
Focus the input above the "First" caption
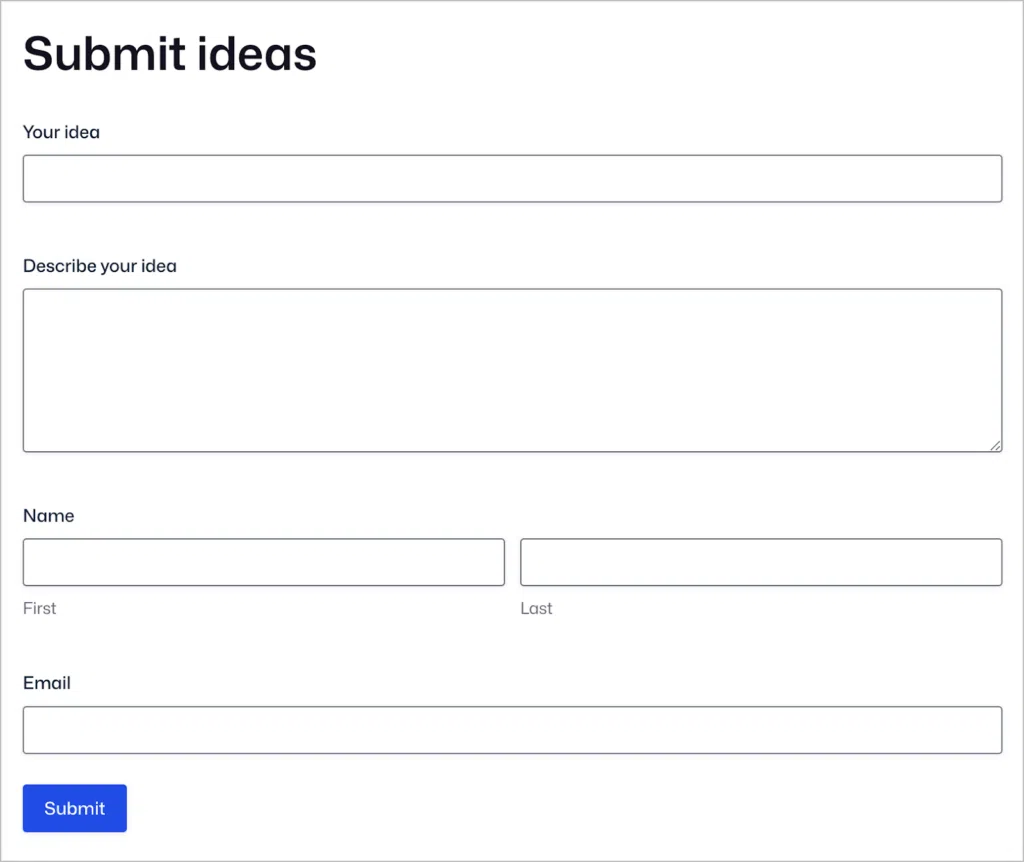[x=263, y=562]
